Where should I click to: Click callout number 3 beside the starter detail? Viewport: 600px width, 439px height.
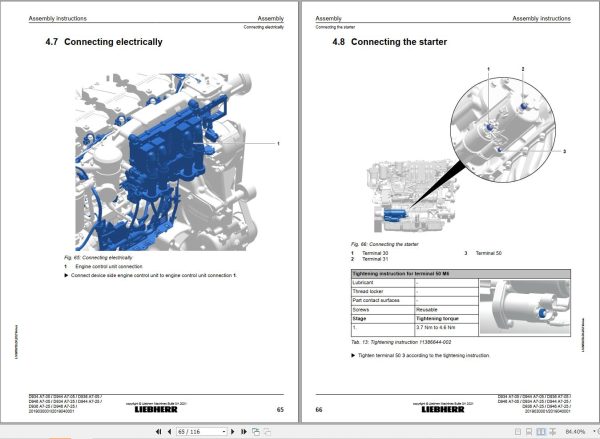click(564, 152)
